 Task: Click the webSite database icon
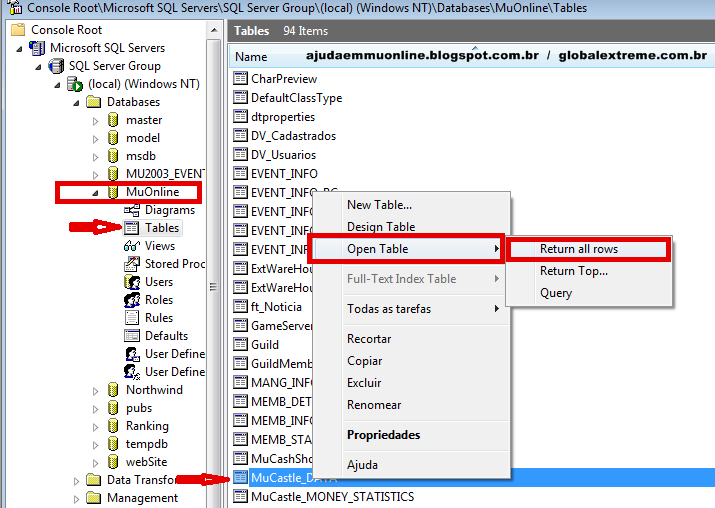pos(113,462)
